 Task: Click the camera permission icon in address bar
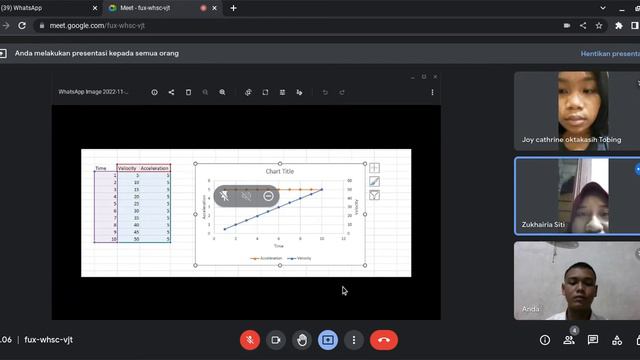click(x=567, y=25)
